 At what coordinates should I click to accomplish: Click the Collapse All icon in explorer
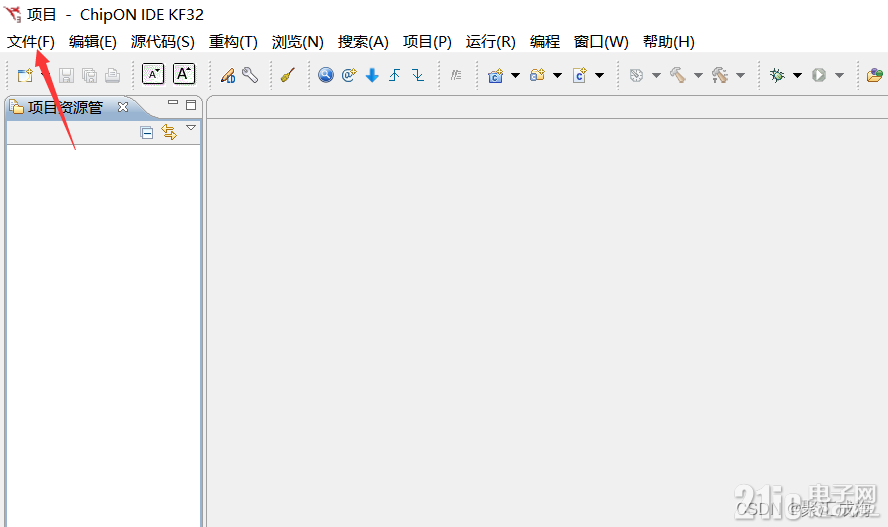click(147, 133)
